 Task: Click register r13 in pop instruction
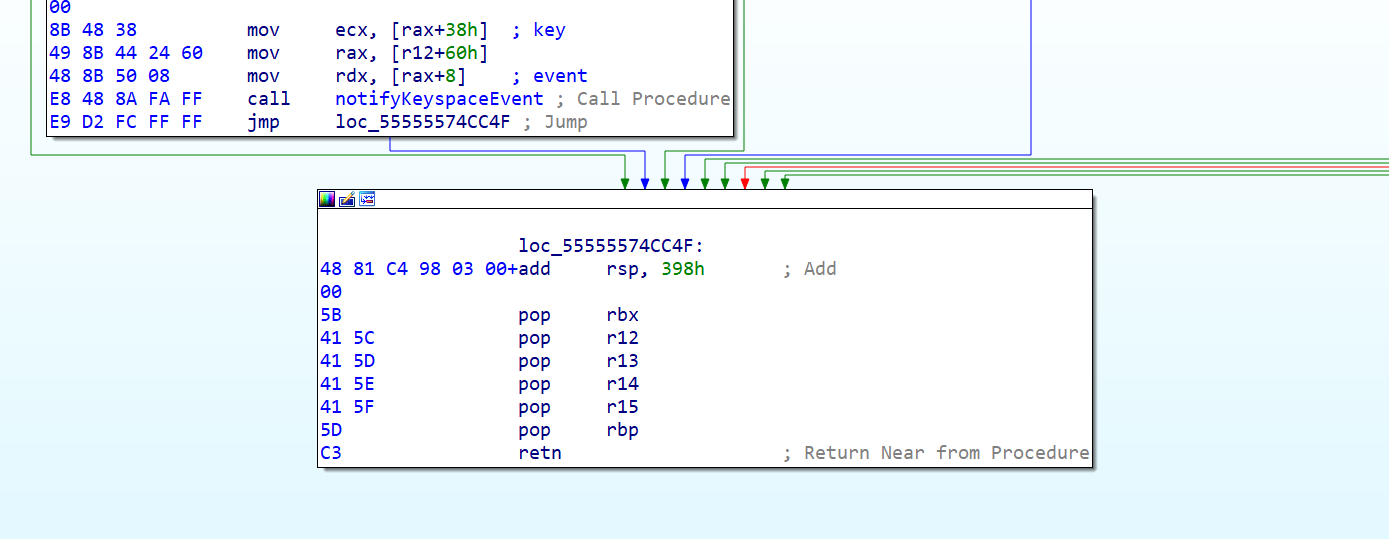click(x=622, y=361)
